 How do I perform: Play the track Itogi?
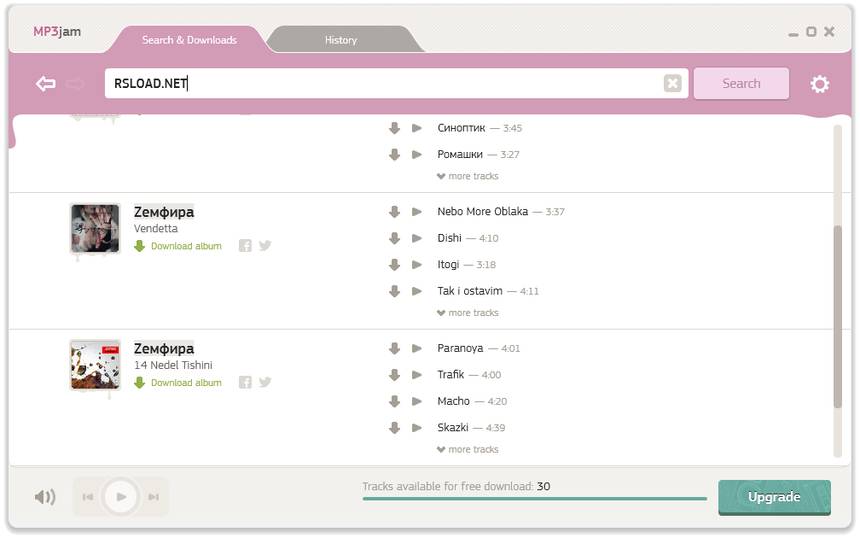tap(417, 264)
